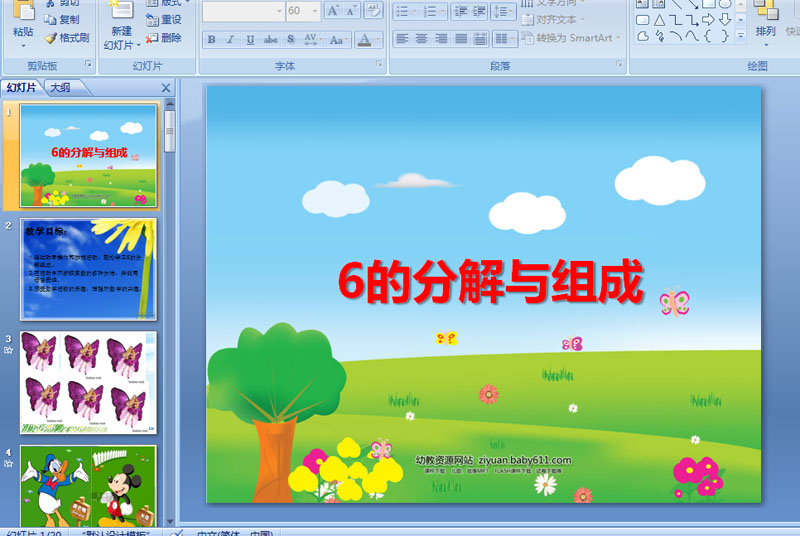Toggle Strikethrough (abc) formatting
Viewport: 800px width, 536px height.
pos(270,39)
